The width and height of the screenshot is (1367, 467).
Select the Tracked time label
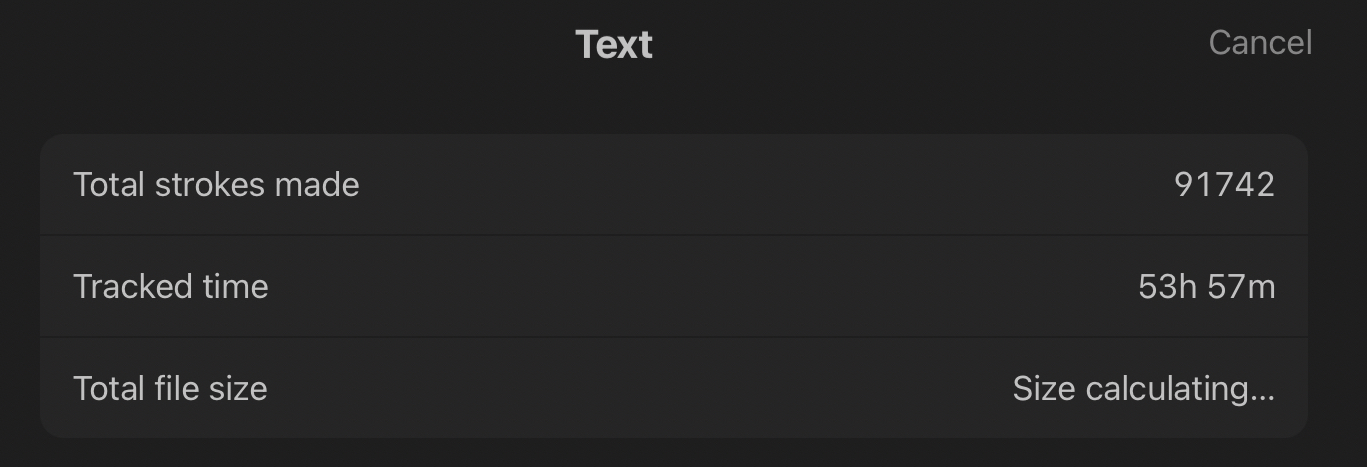[171, 287]
